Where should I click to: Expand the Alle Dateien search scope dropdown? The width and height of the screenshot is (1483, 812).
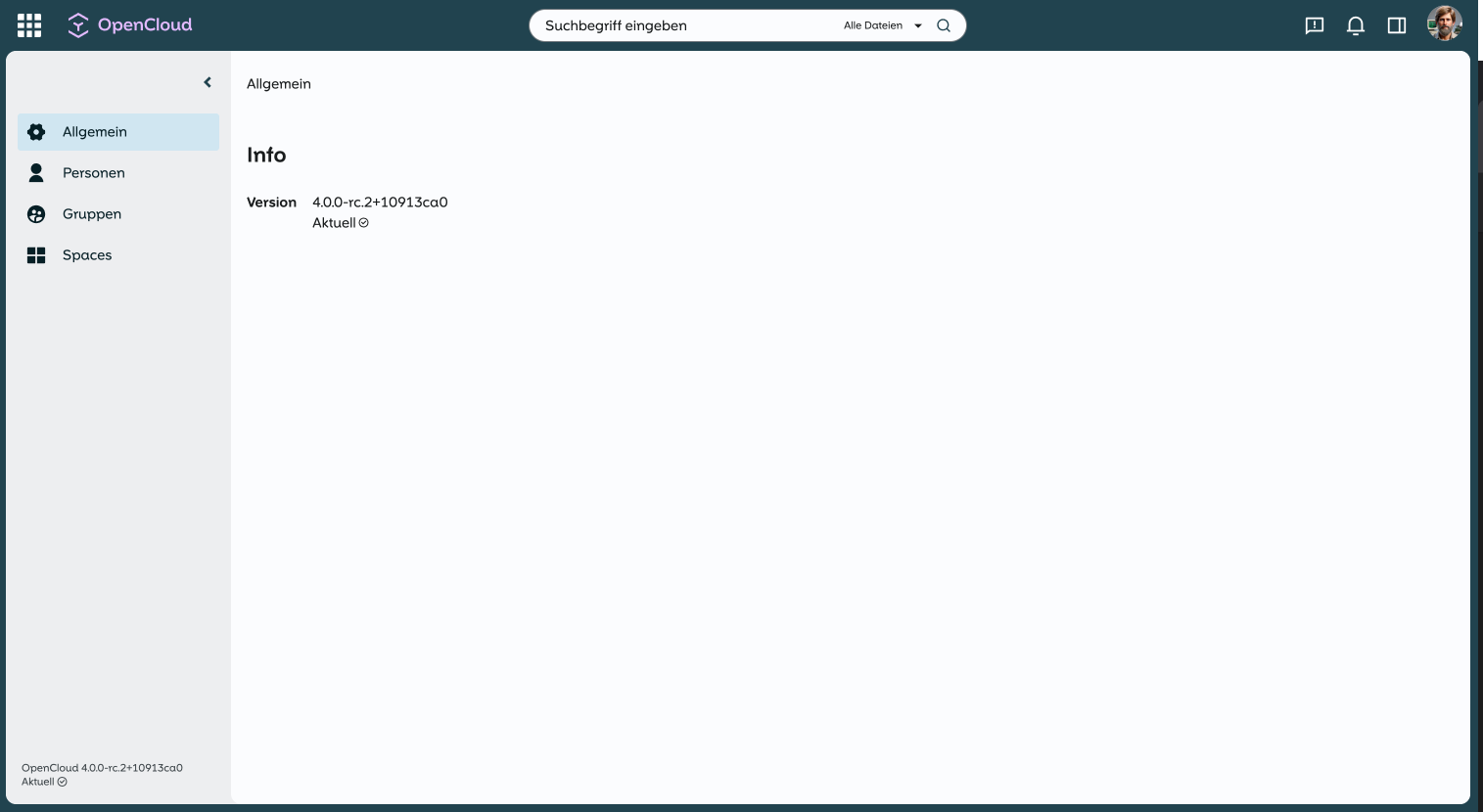(x=873, y=25)
